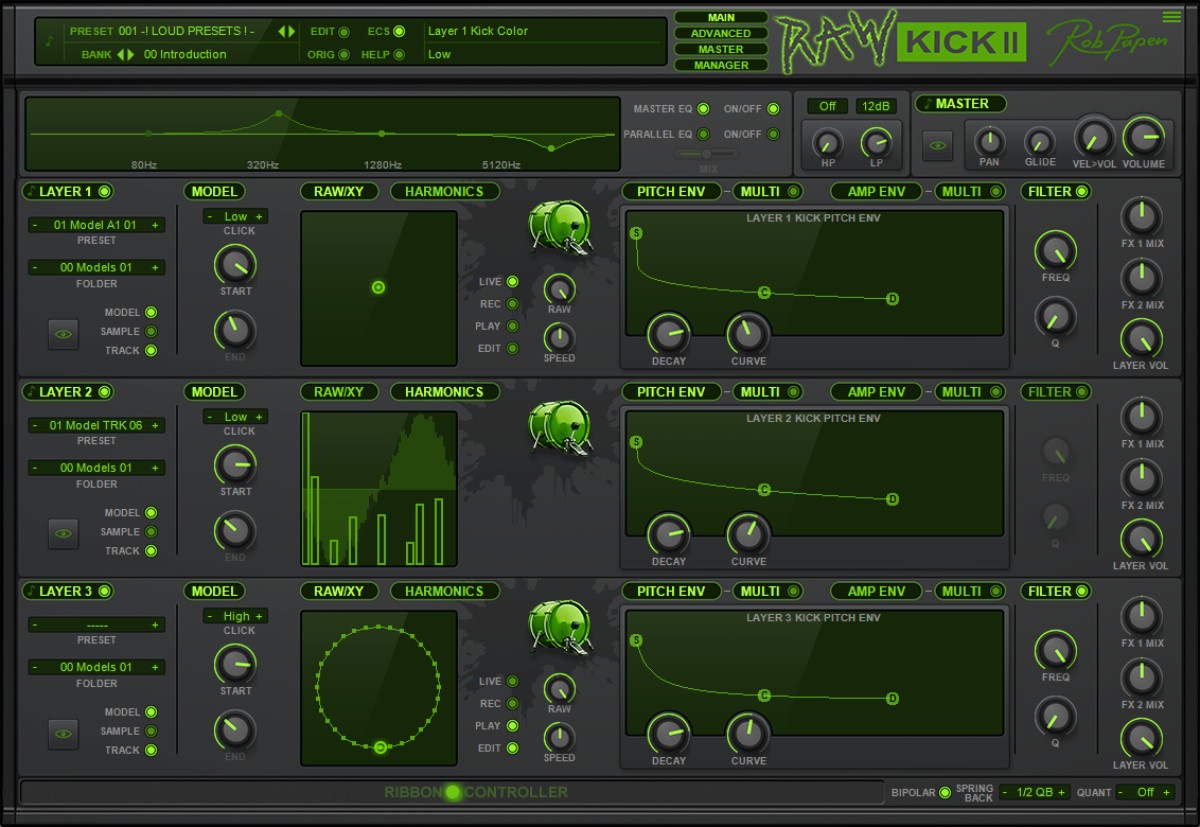This screenshot has height=827, width=1200.
Task: Open the QUANT Off selector
Action: pyautogui.click(x=1145, y=792)
